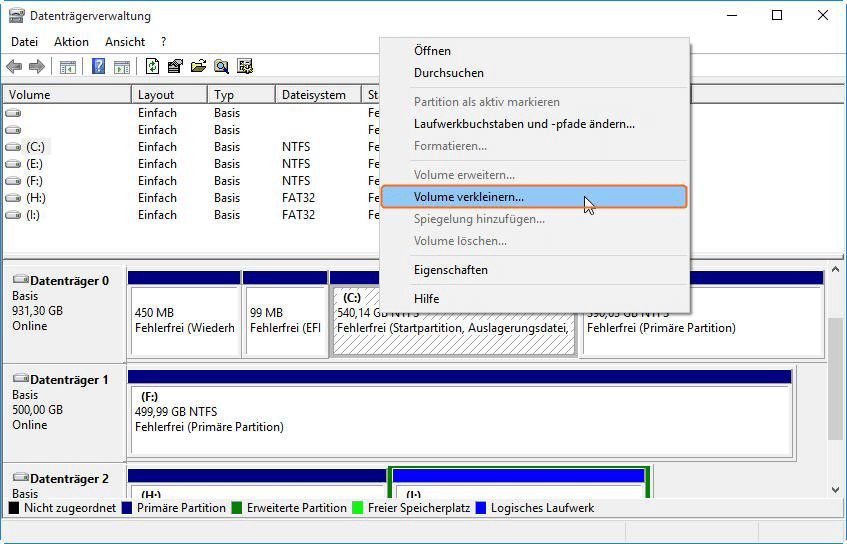Click the greyed Formatieren entry

(x=535, y=146)
